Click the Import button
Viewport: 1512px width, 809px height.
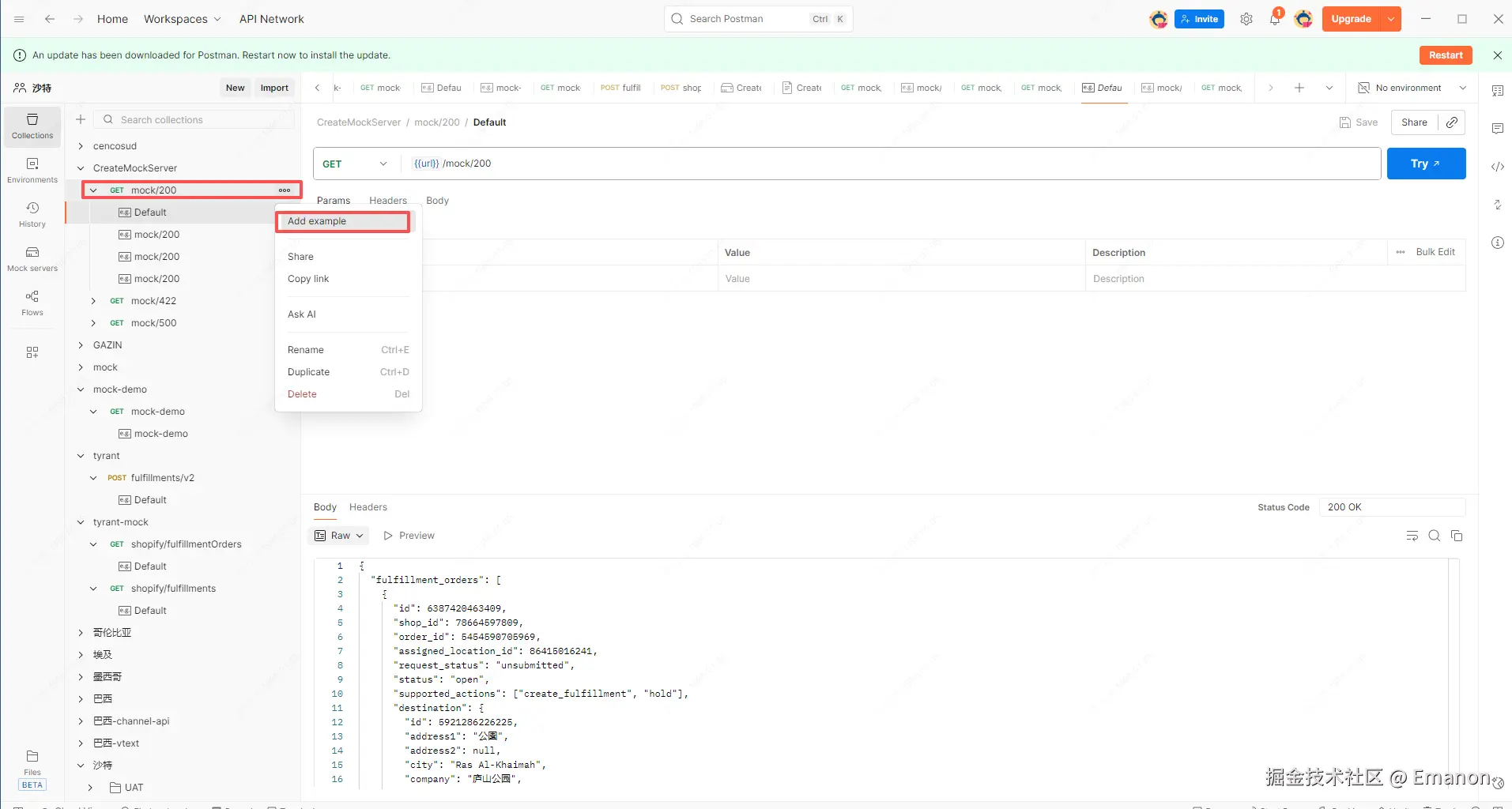click(x=274, y=88)
